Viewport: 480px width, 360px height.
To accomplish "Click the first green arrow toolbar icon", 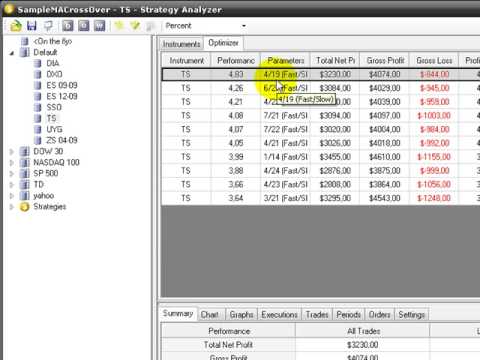I will [x=119, y=26].
